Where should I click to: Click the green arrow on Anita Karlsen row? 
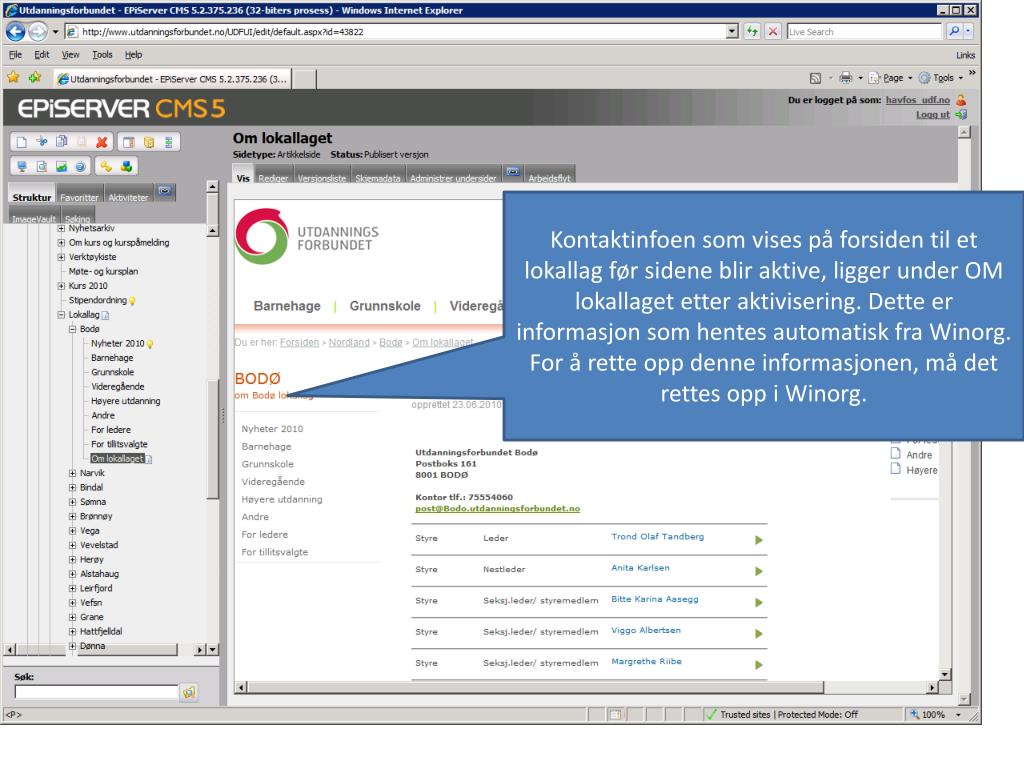click(x=758, y=571)
